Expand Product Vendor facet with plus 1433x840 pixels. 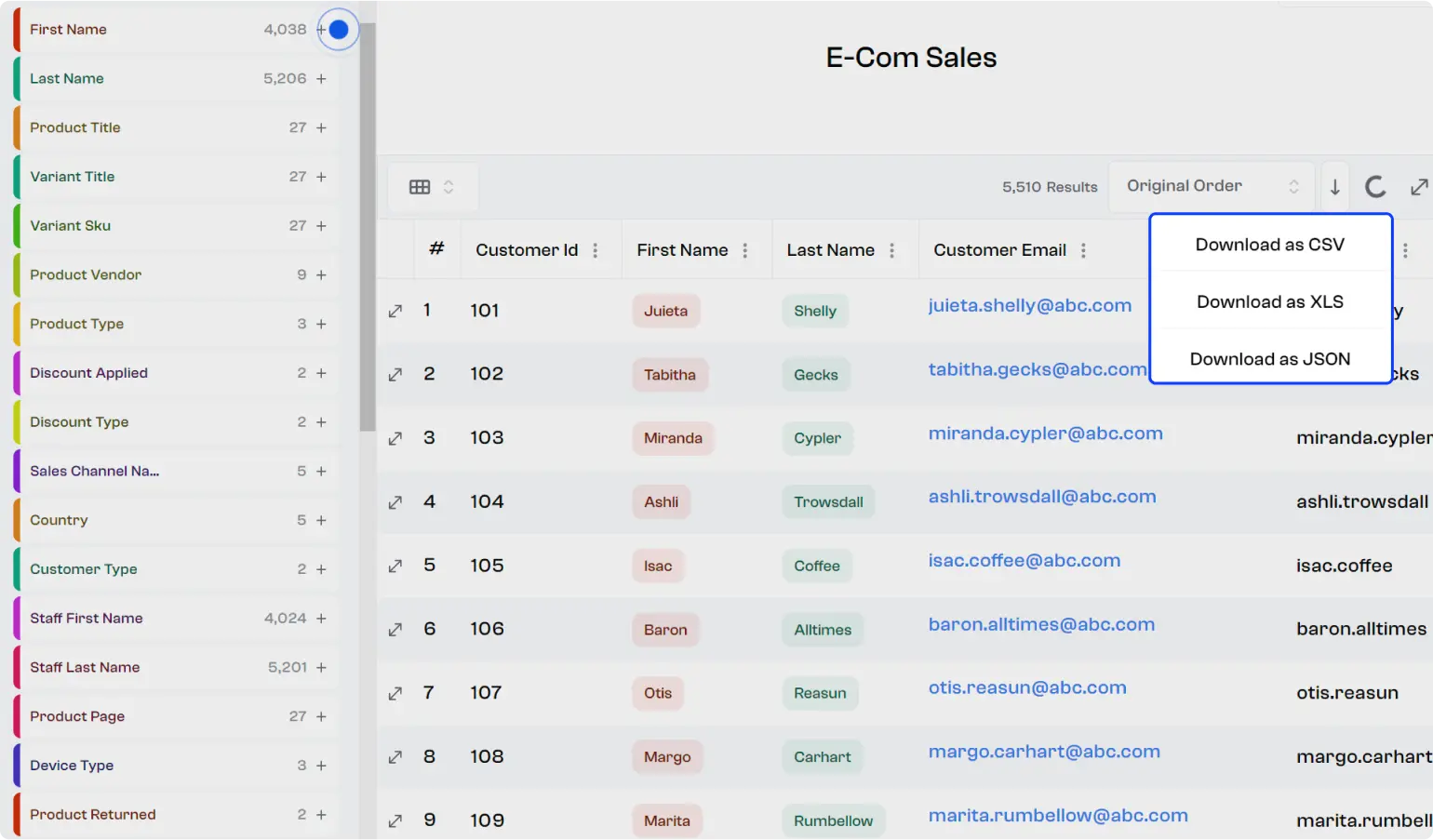coord(321,275)
